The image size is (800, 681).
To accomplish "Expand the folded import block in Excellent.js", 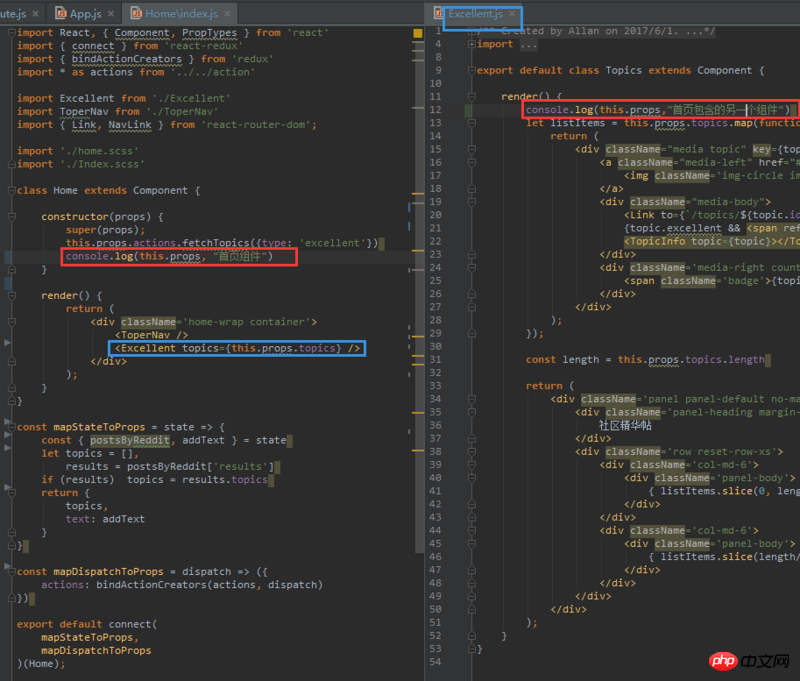I will [471, 44].
